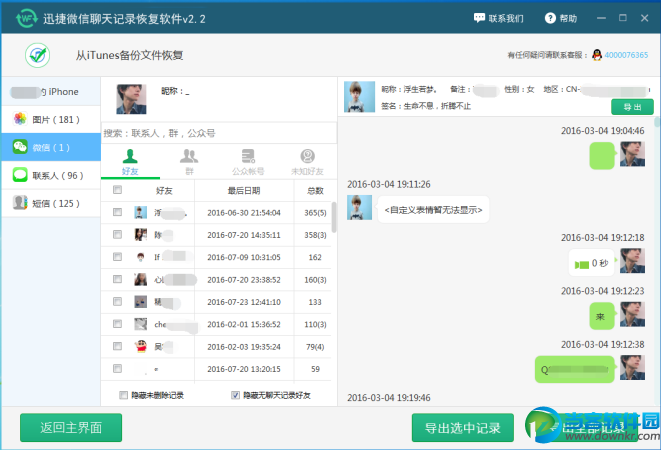Click friend avatar in the 110(3) row
Screen dimensions: 661x450
[140, 324]
